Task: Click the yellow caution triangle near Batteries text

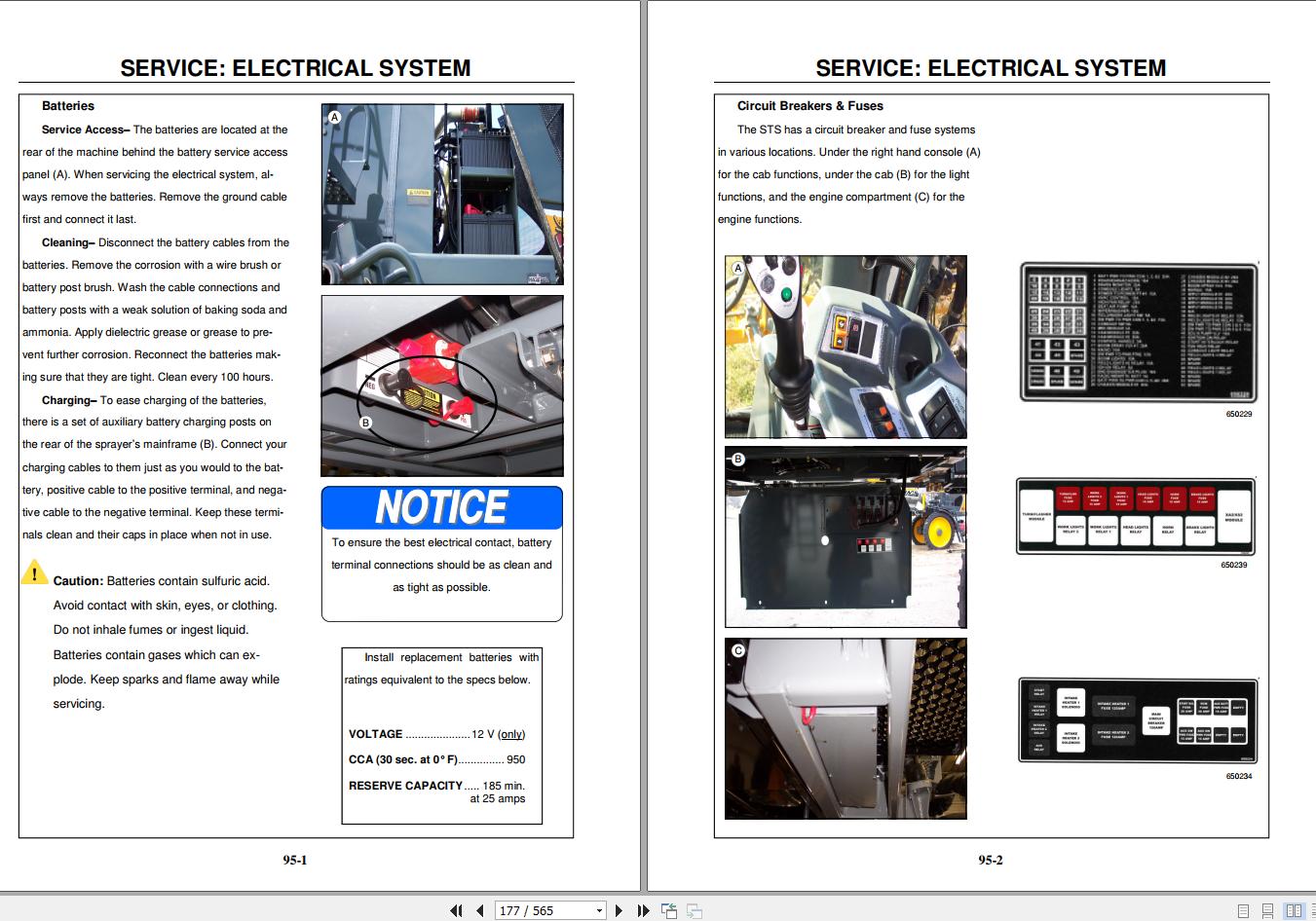Action: [x=35, y=573]
